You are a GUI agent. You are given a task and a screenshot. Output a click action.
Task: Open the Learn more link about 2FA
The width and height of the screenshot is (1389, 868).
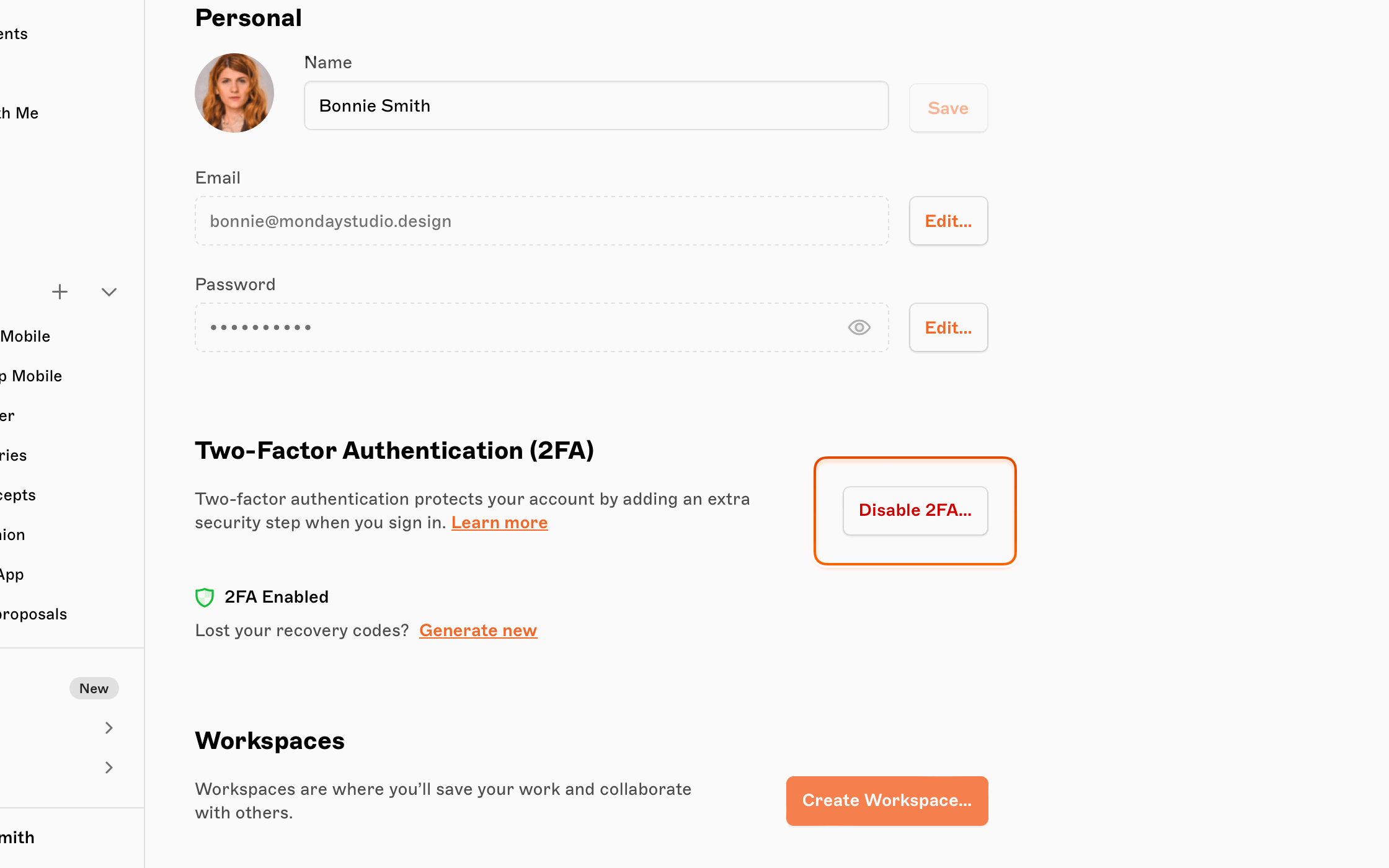(x=500, y=522)
